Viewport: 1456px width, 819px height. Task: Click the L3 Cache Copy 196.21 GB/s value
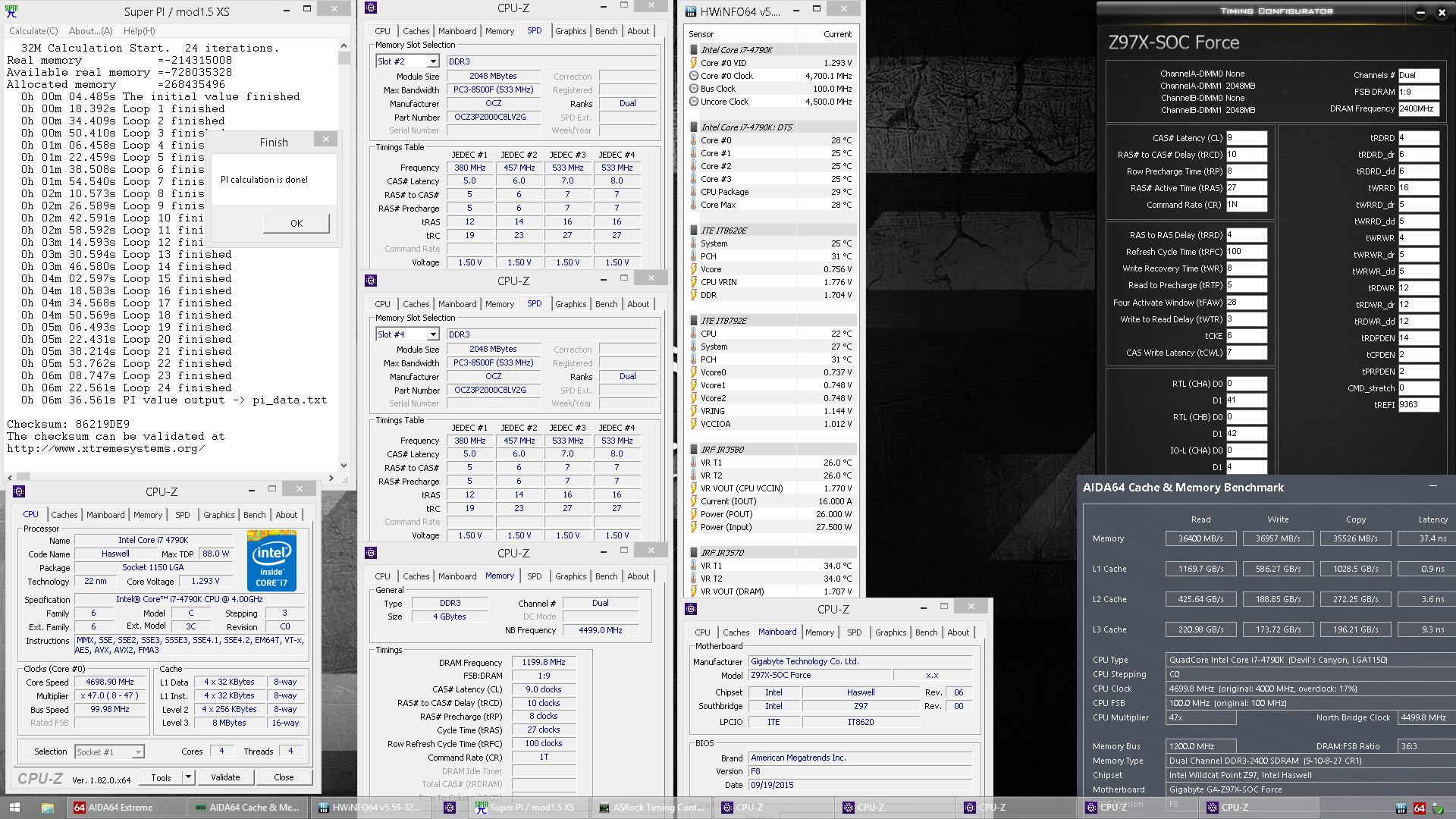click(x=1355, y=629)
